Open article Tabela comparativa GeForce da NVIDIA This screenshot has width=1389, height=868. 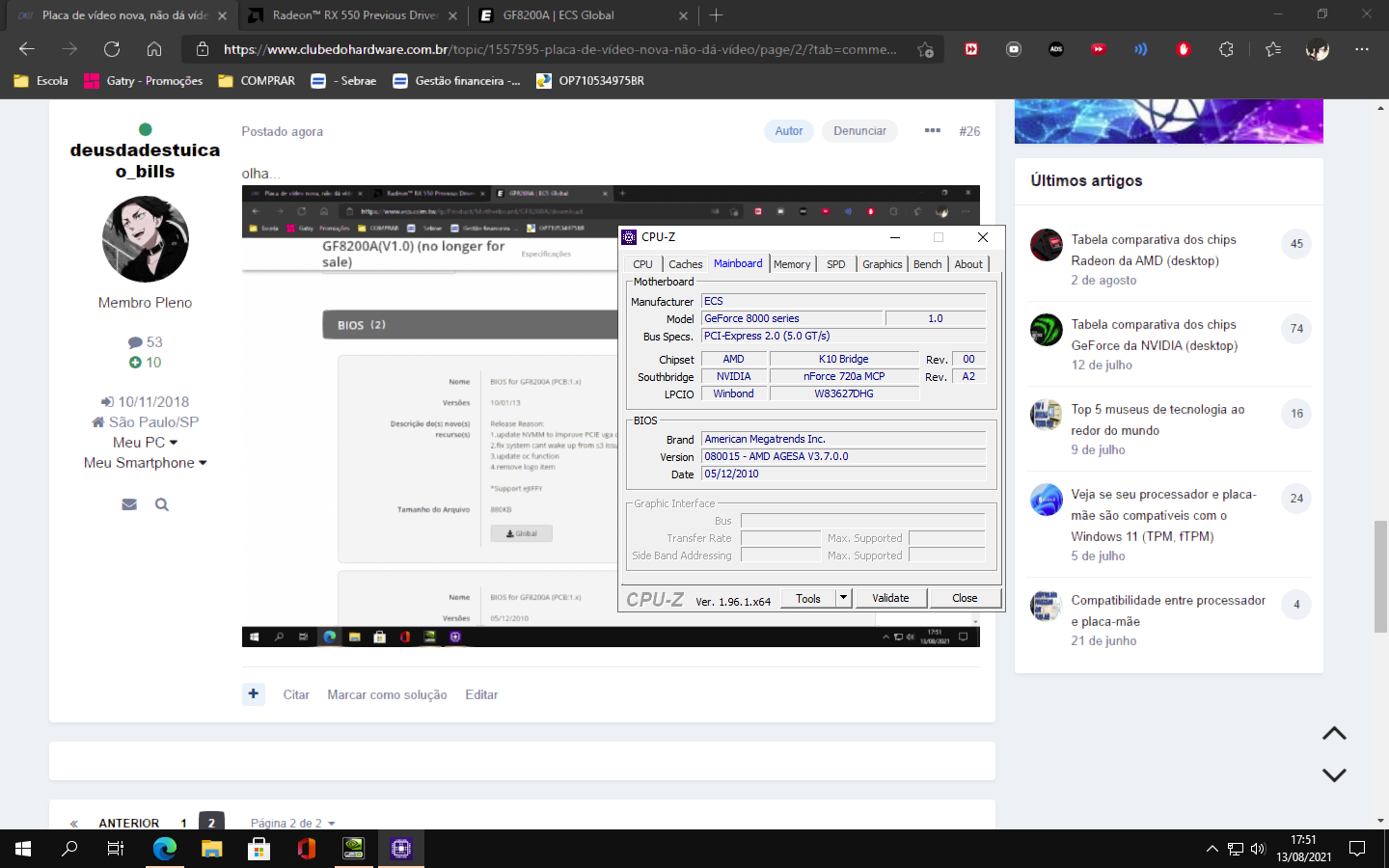click(x=1155, y=335)
